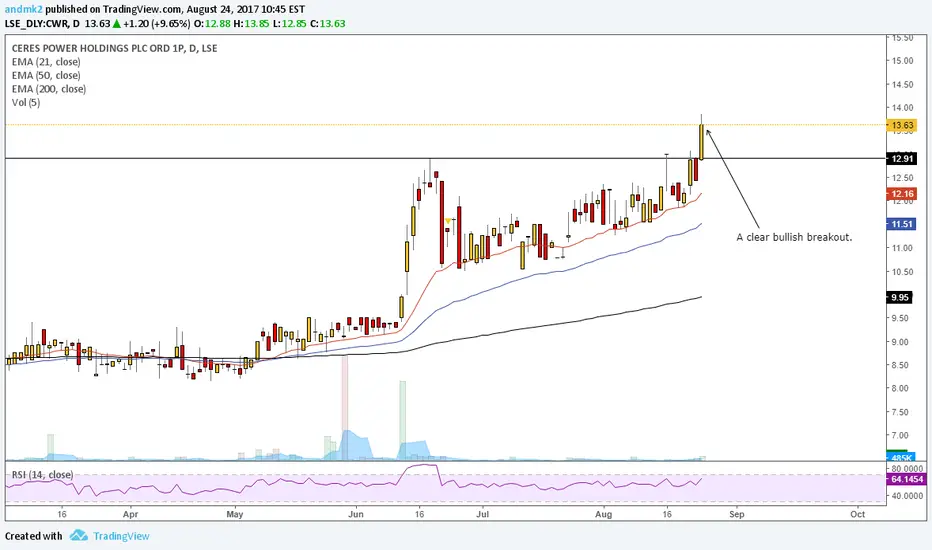Click the RSI (14, close) label
The width and height of the screenshot is (932, 550).
[42, 474]
